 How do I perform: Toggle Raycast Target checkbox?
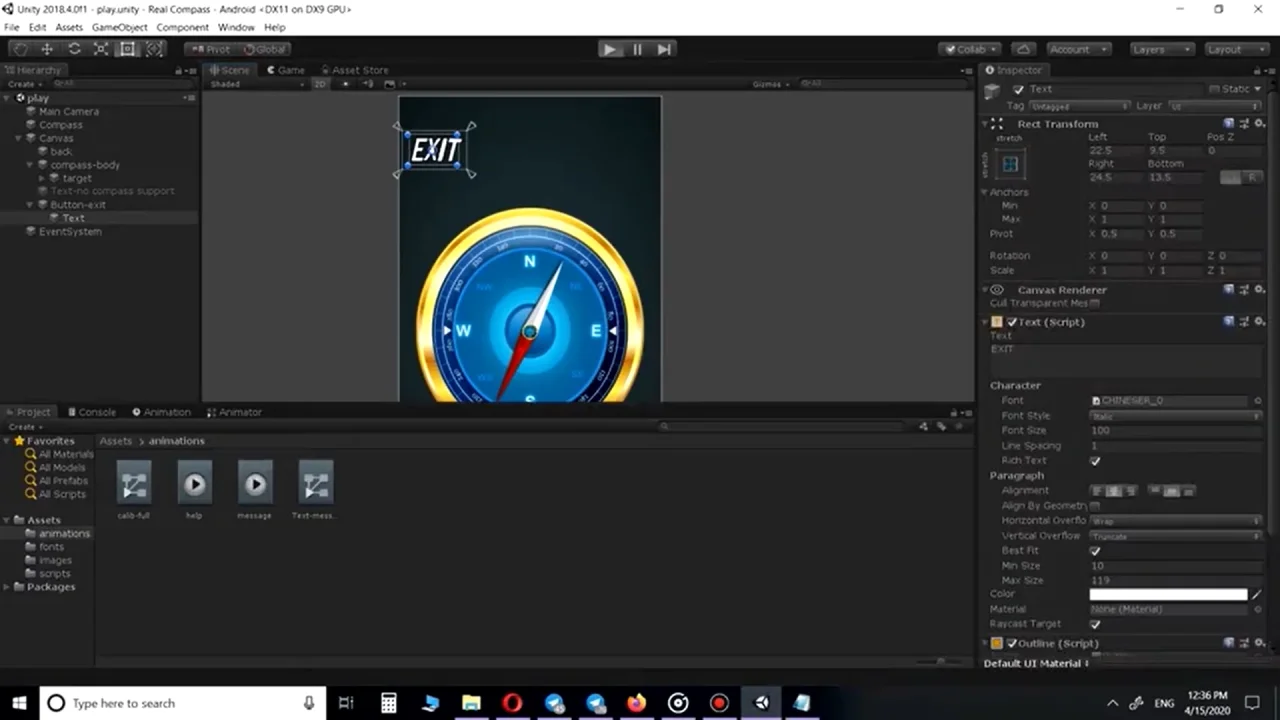click(x=1095, y=624)
